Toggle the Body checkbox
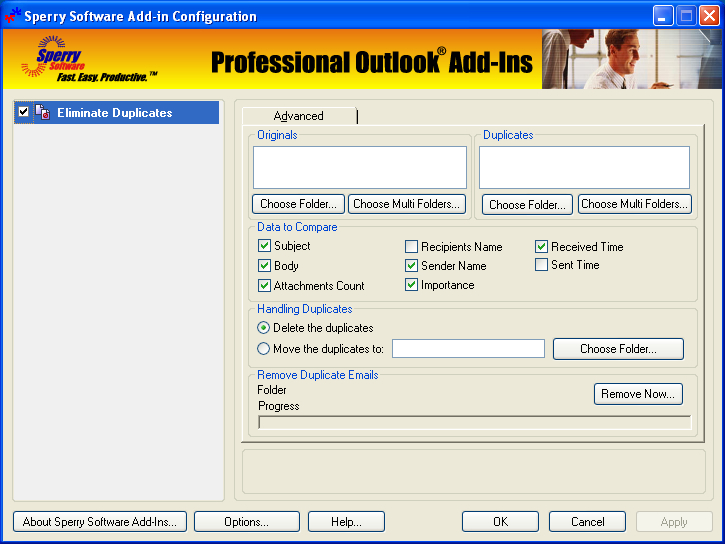This screenshot has width=725, height=544. [264, 265]
